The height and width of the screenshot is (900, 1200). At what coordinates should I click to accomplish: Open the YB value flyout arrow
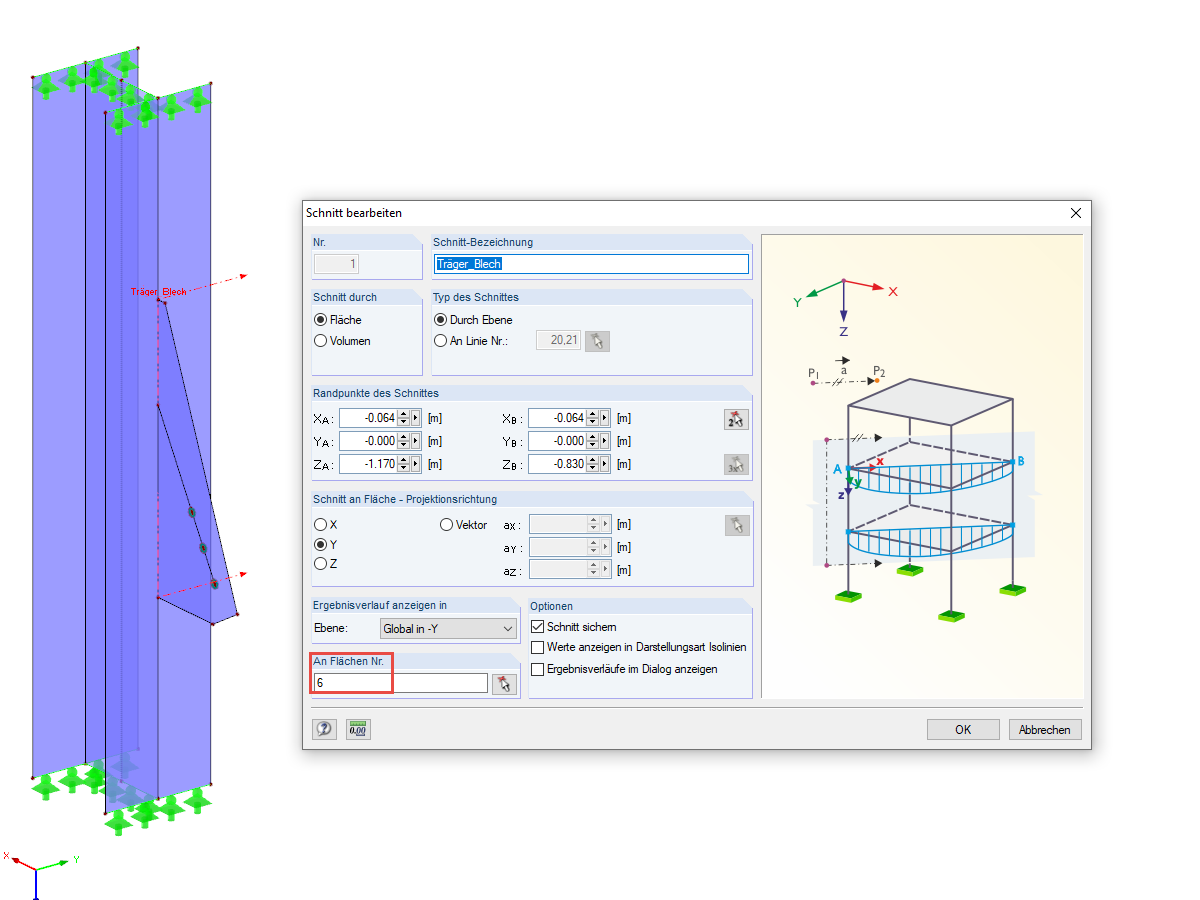605,441
